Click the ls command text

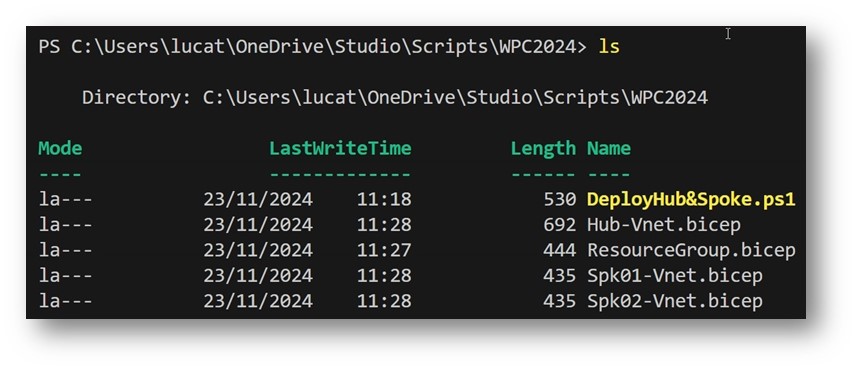609,47
